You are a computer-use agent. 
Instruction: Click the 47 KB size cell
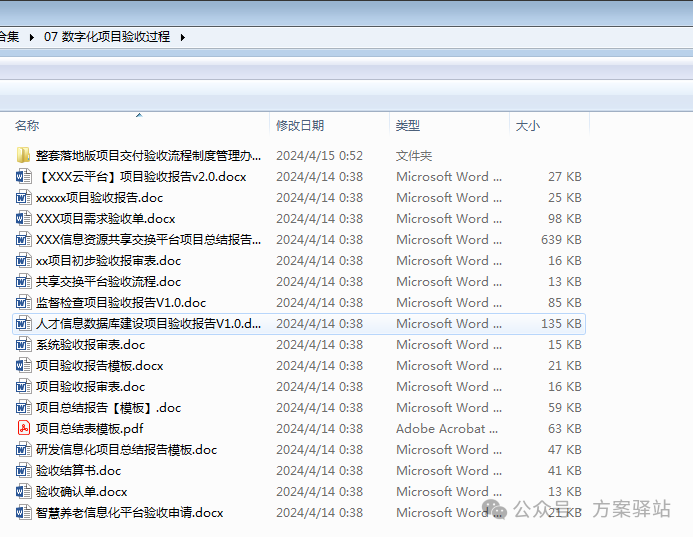coord(565,449)
